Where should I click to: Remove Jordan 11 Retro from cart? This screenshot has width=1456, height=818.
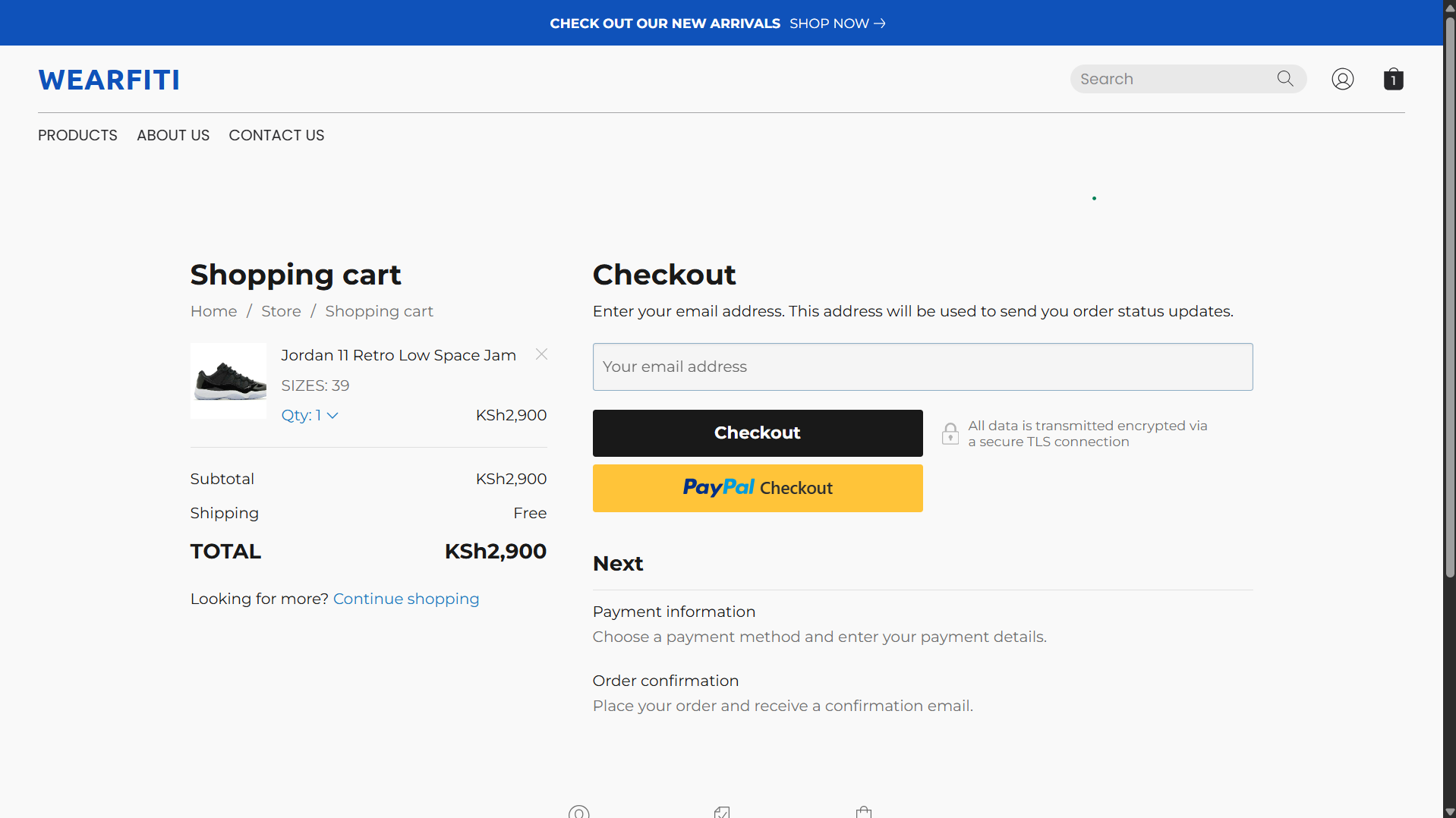pos(541,354)
